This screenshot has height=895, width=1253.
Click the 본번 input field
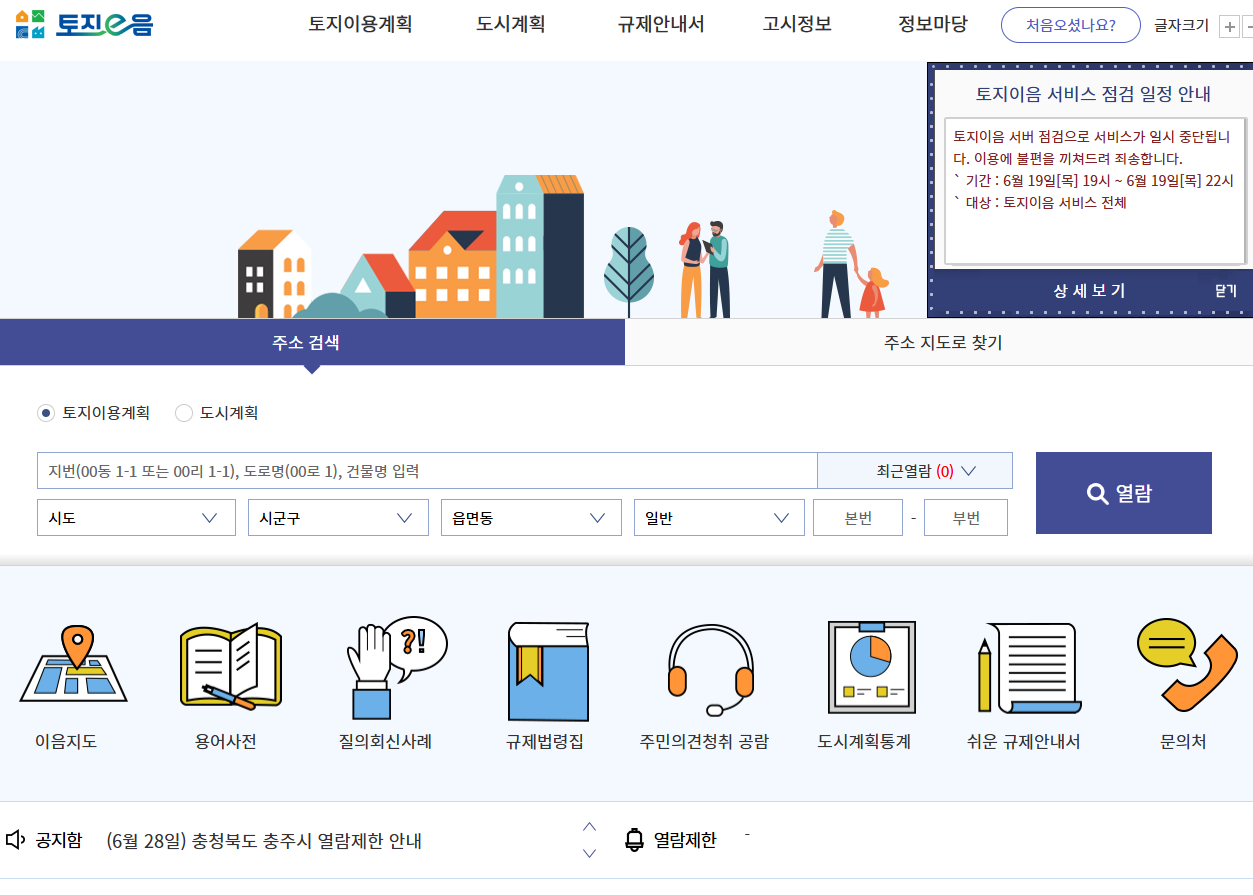point(858,518)
